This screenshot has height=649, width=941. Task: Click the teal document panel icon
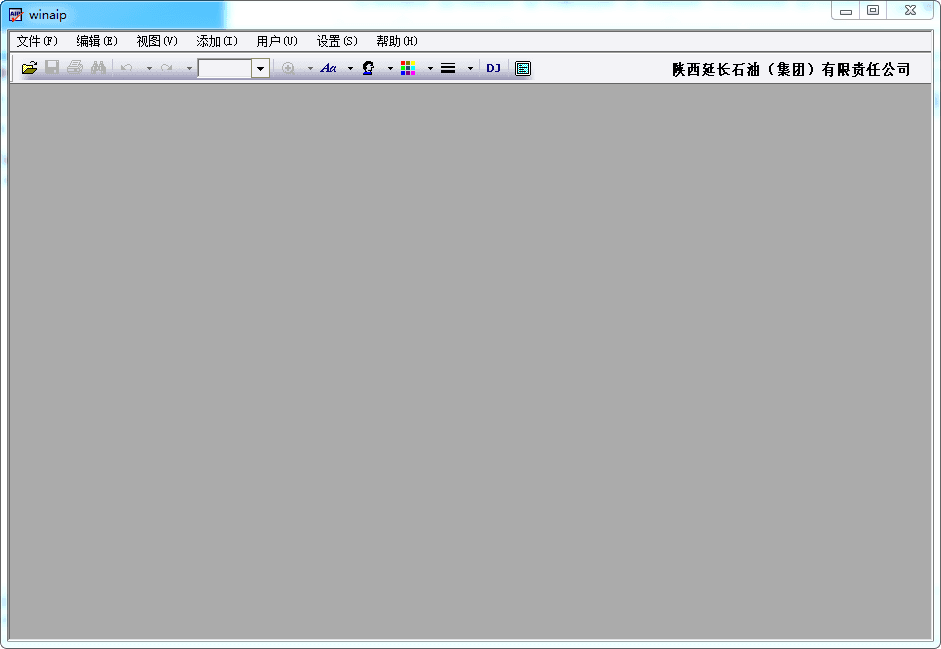tap(523, 68)
